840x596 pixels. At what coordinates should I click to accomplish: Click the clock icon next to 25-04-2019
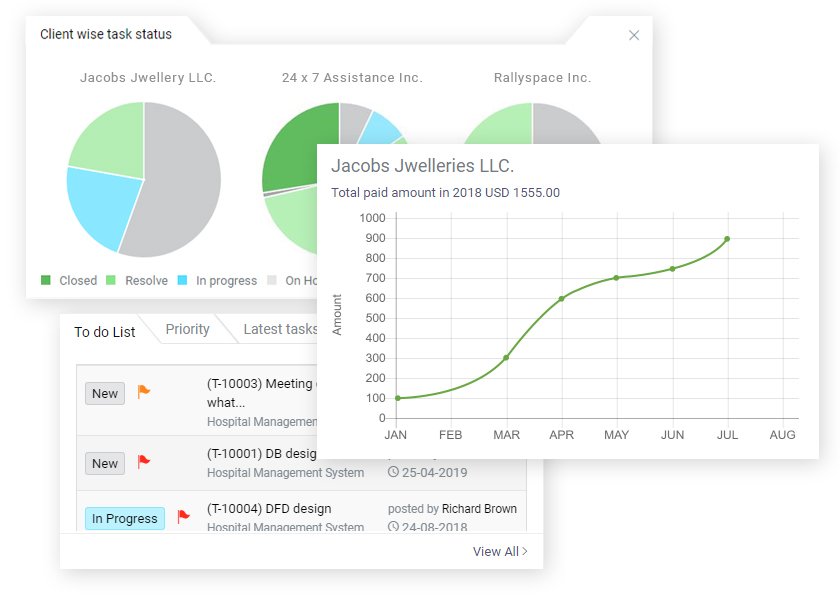coord(394,472)
